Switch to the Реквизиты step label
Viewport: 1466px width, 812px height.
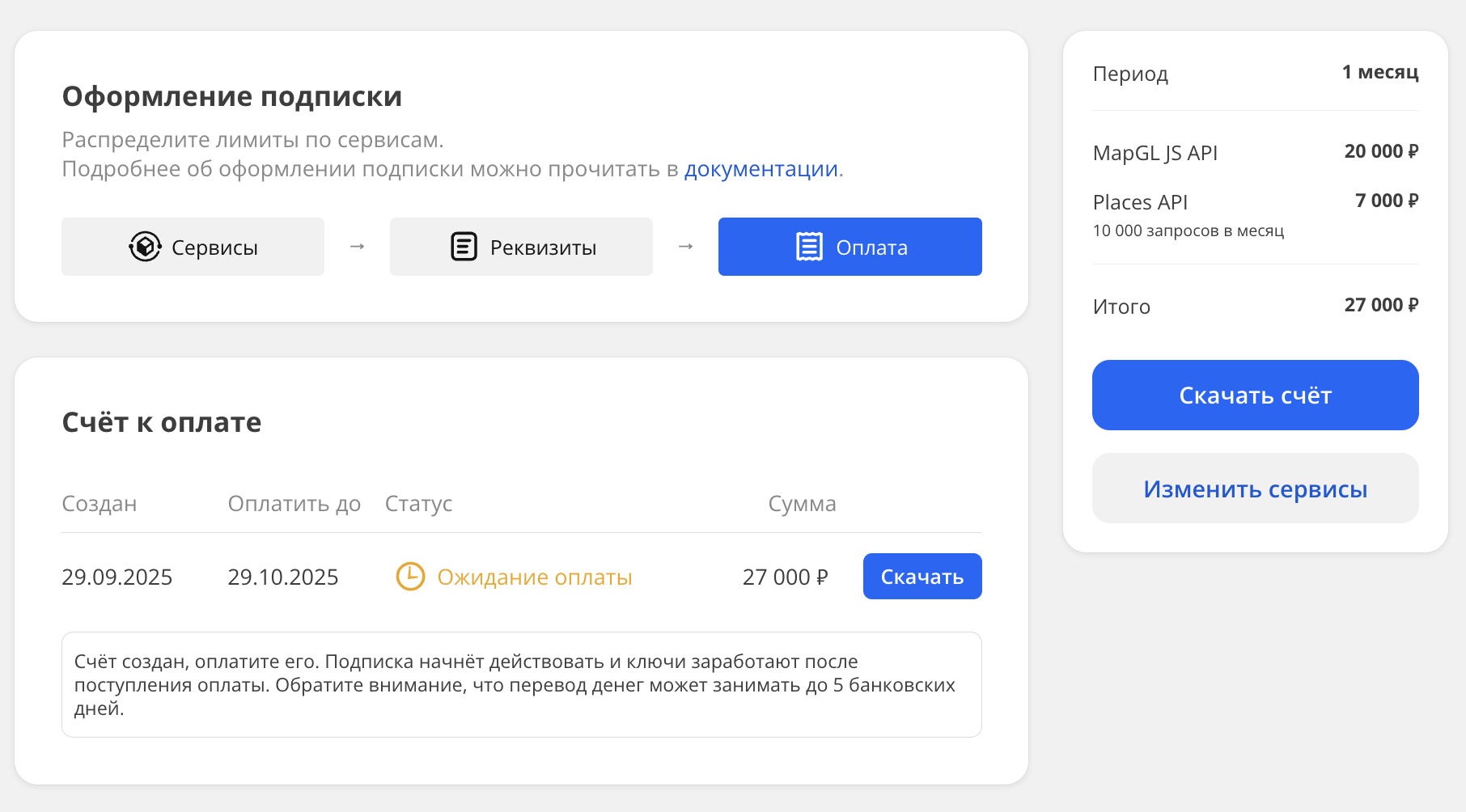543,247
